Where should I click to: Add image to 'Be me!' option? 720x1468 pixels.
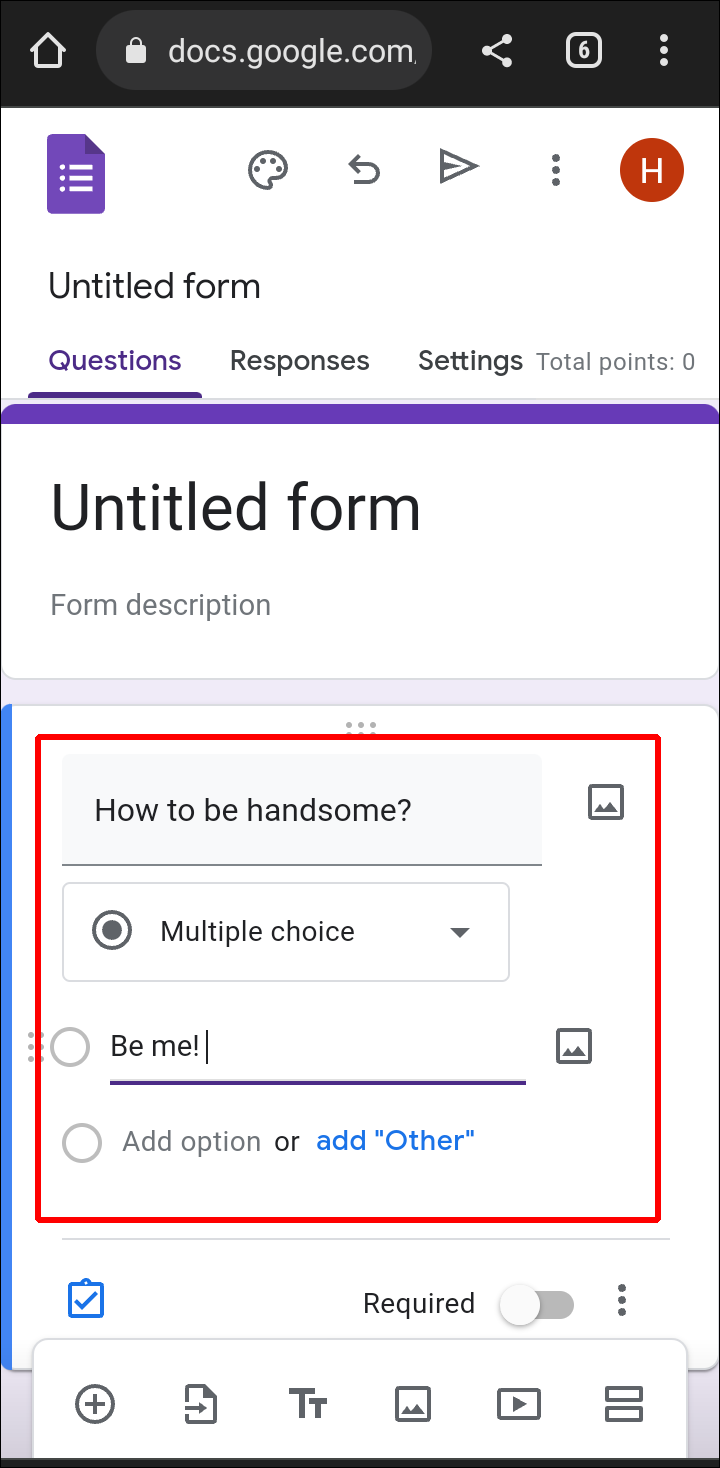(x=574, y=1046)
